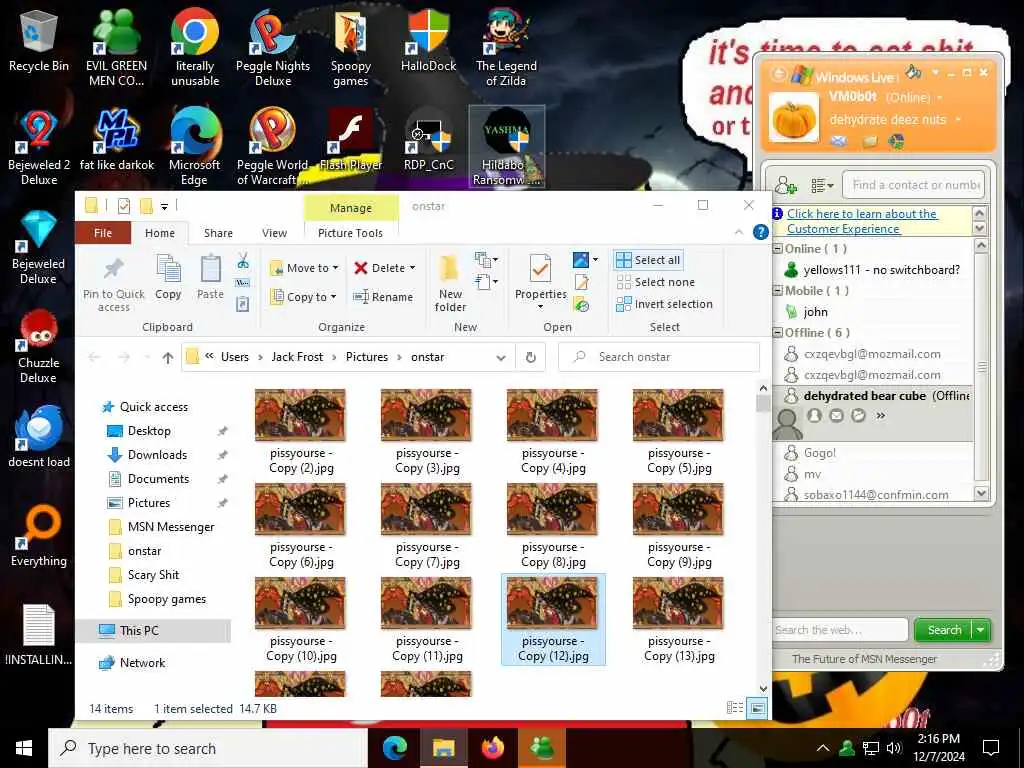Screen dimensions: 1024x768
Task: Click the Add a contact icon in Messenger
Action: pos(786,185)
